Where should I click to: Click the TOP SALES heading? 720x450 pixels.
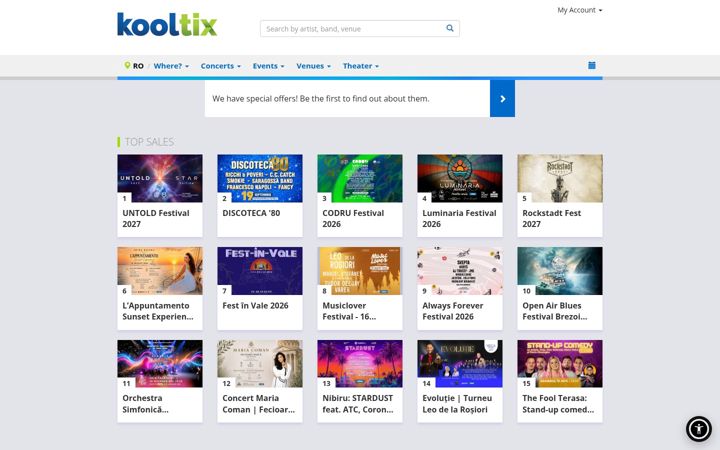tap(149, 142)
